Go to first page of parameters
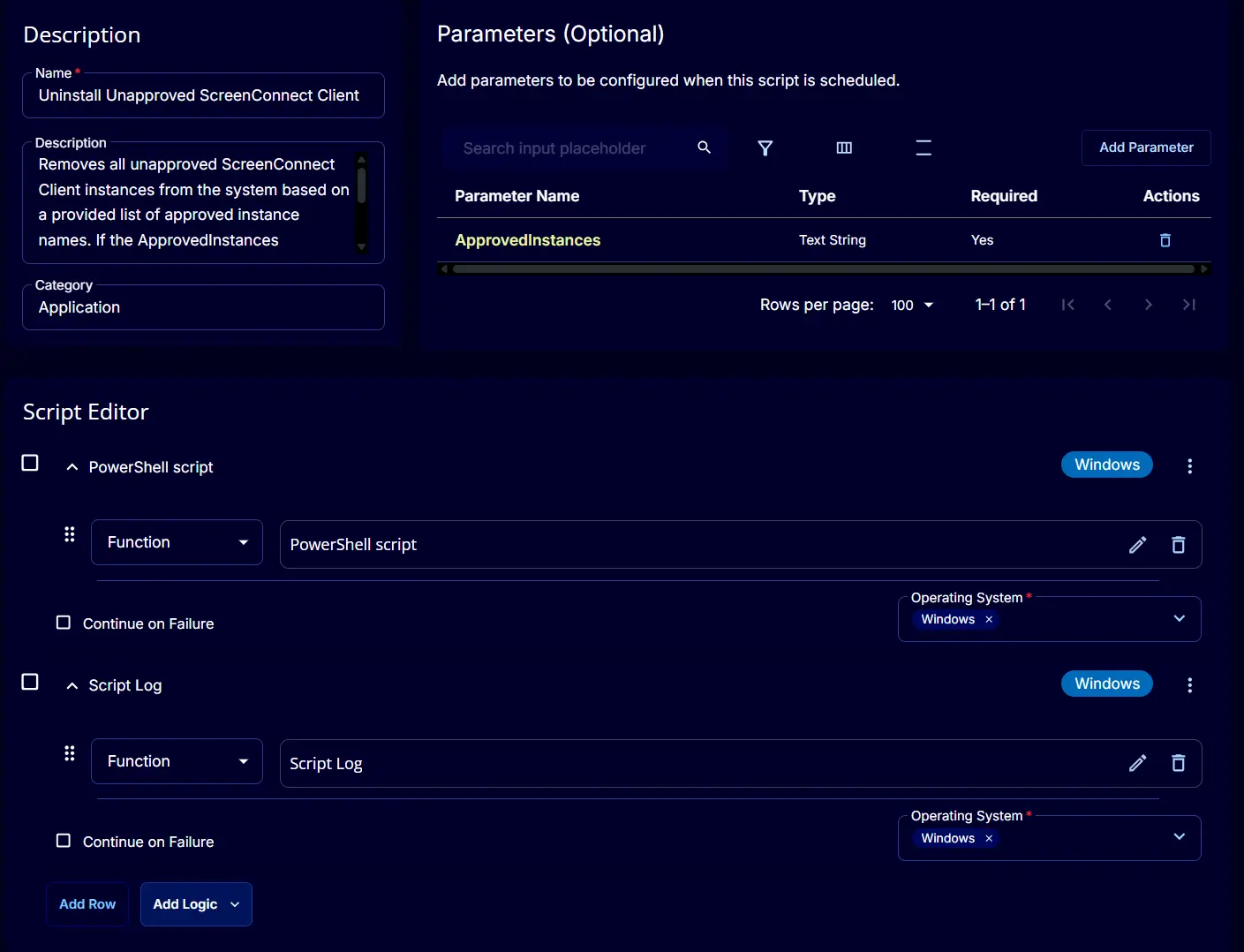This screenshot has height=952, width=1244. [1067, 305]
